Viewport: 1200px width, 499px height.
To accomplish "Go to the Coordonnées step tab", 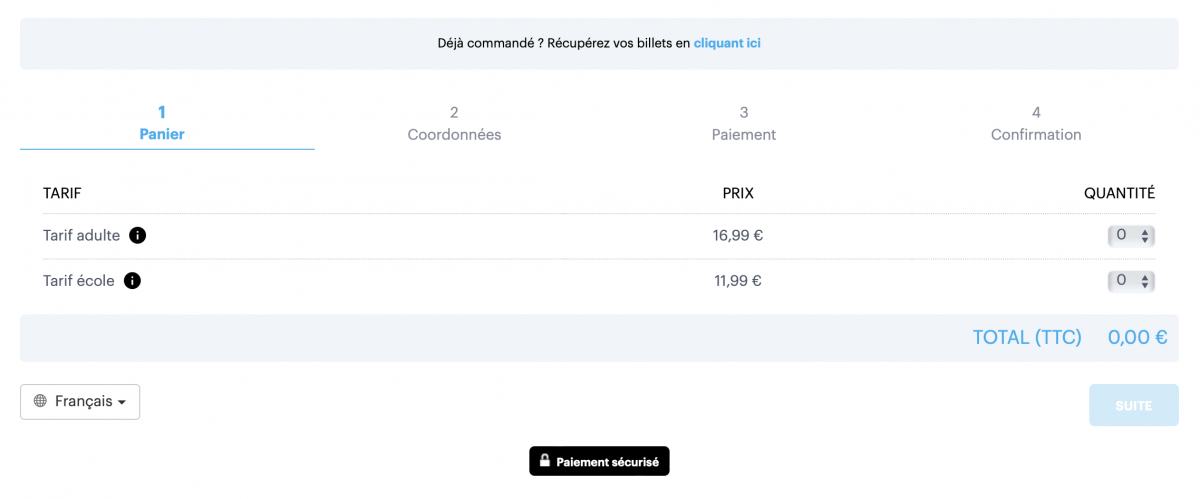I will click(454, 124).
